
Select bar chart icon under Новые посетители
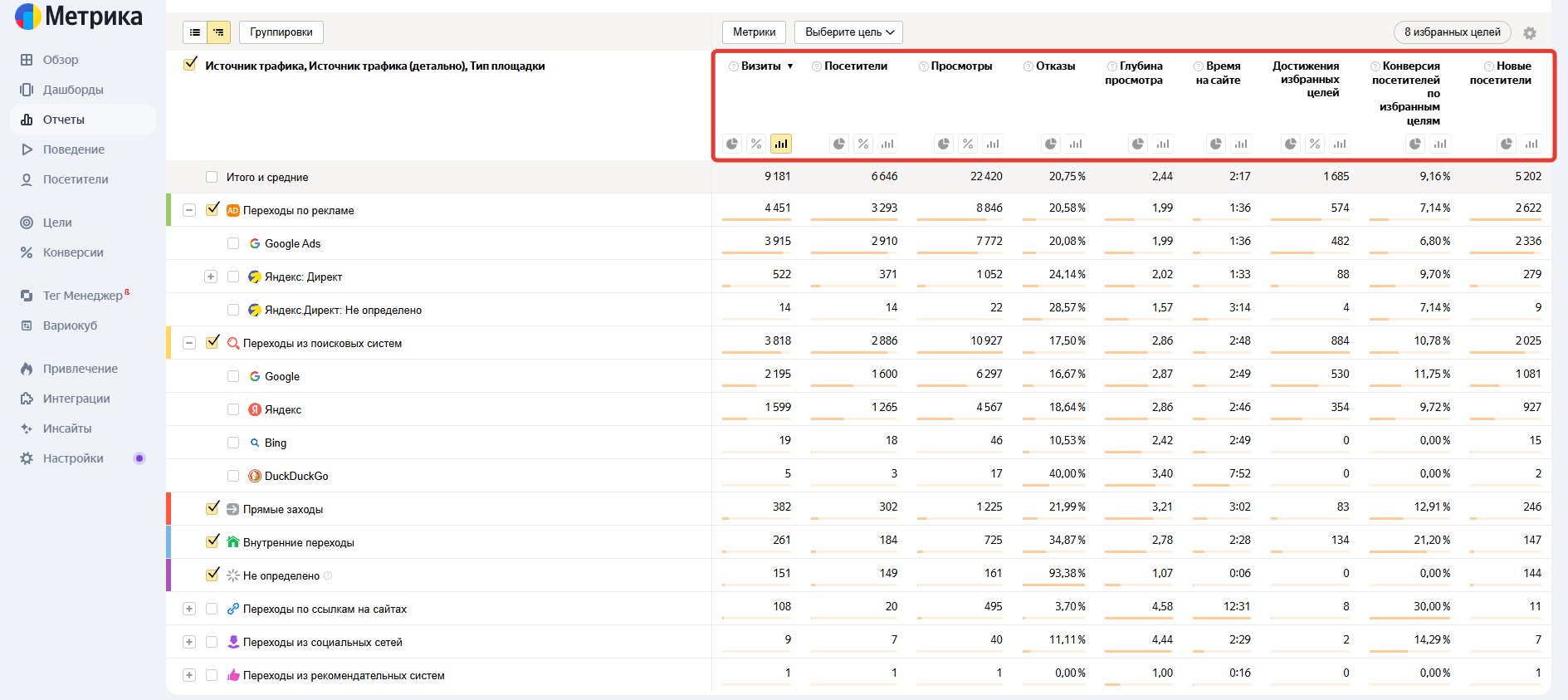pyautogui.click(x=1531, y=144)
